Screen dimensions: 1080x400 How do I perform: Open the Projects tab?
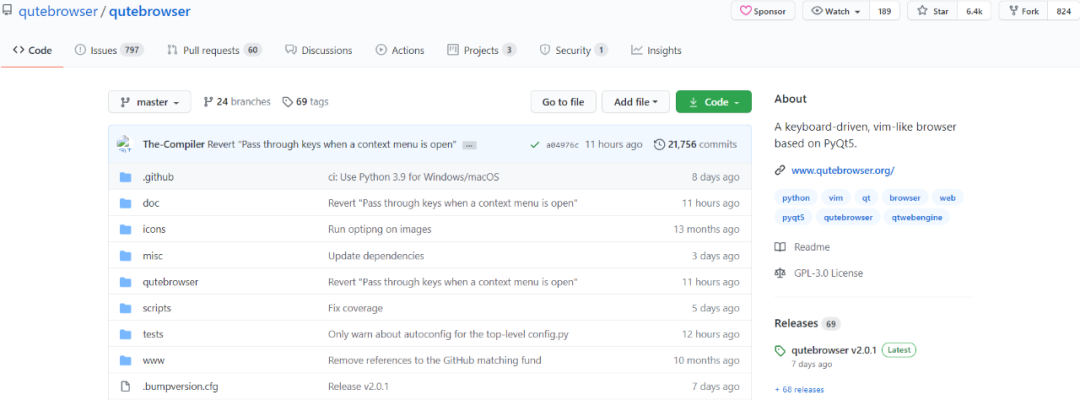(482, 50)
